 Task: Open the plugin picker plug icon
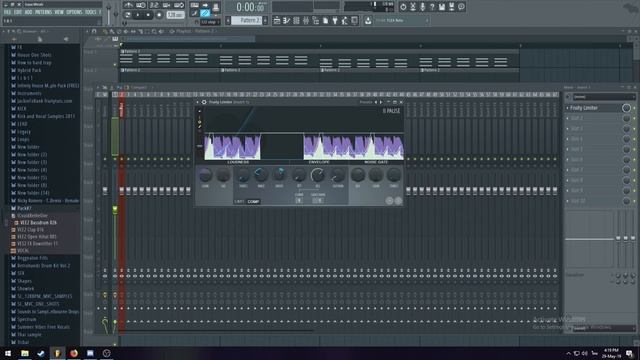coord(335,20)
